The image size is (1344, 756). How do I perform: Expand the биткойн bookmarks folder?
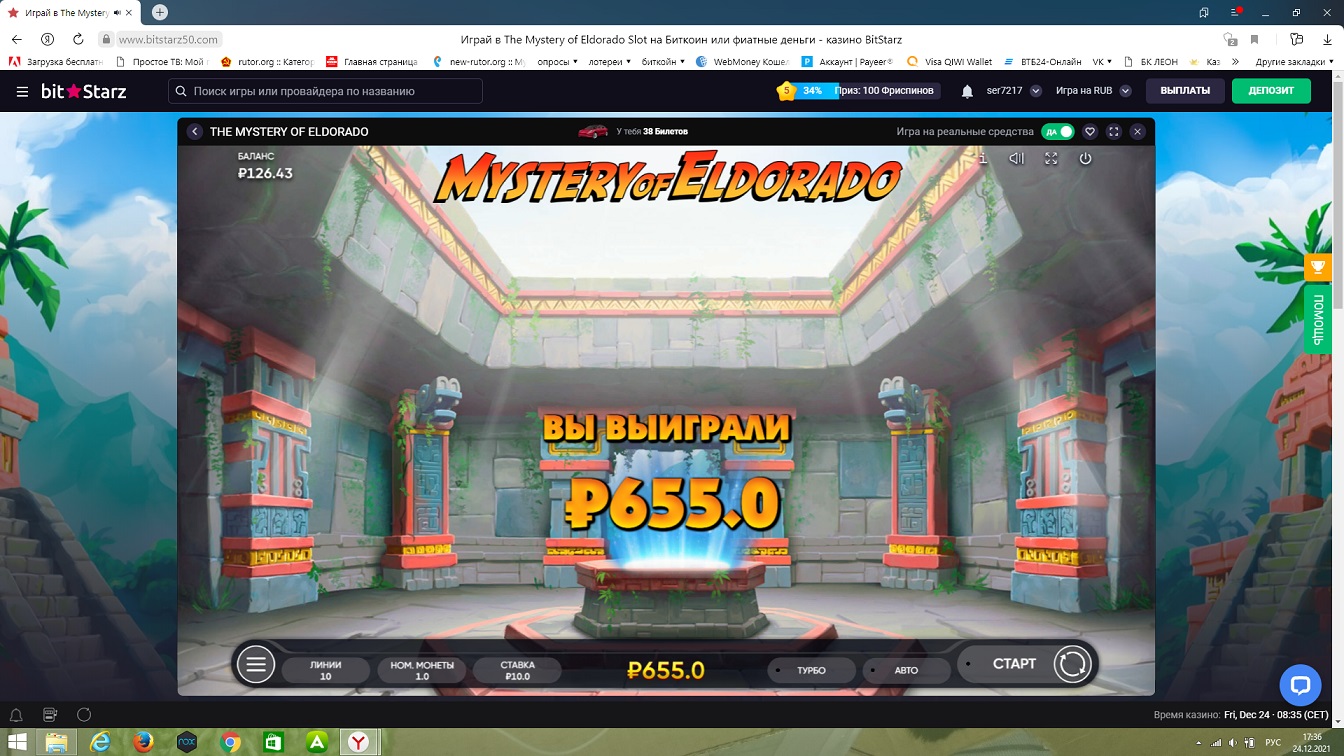pos(663,62)
